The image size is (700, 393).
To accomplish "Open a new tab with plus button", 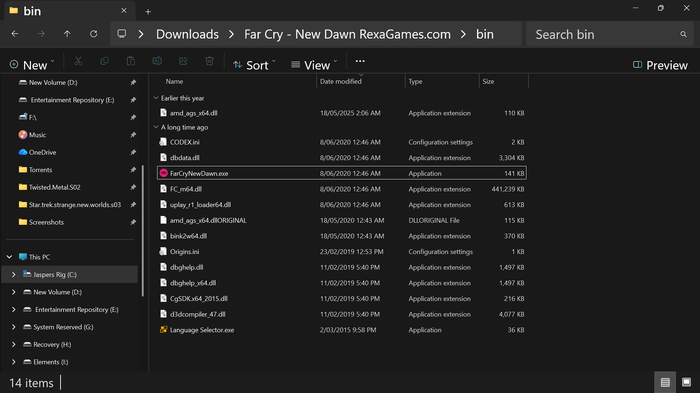I will click(148, 12).
